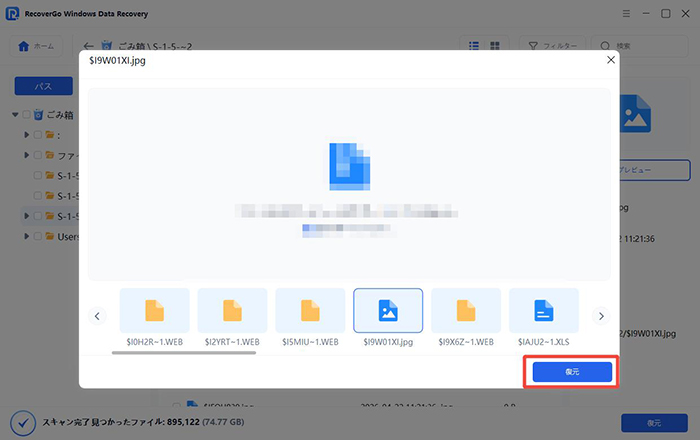This screenshot has width=700, height=440.
Task: Tick the highlighted S-1-5 folder checkbox
Action: point(38,216)
